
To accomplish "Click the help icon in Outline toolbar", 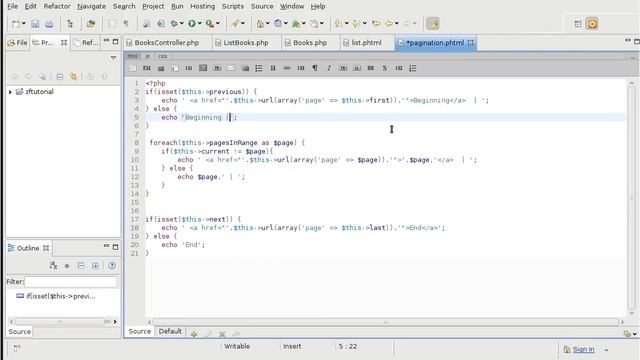I will click(111, 266).
